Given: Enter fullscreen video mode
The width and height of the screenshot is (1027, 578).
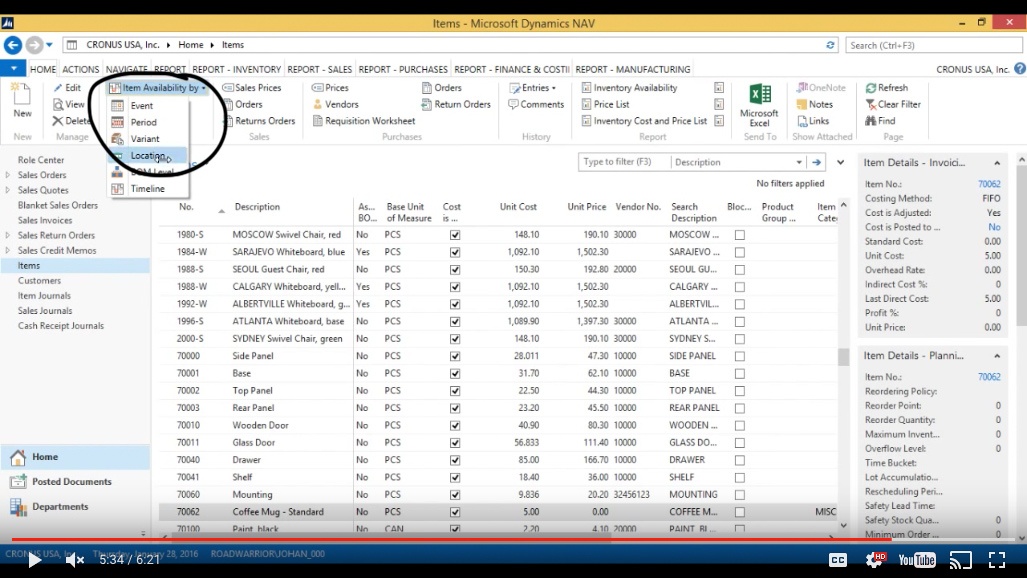Looking at the screenshot, I should [x=997, y=560].
